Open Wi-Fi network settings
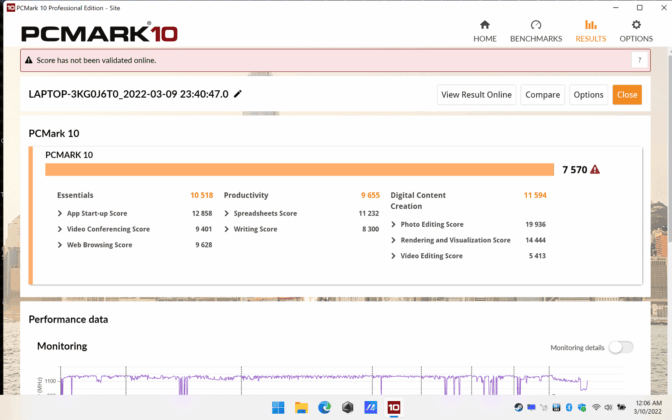Screen dimensions: 672x420 (x=596, y=407)
